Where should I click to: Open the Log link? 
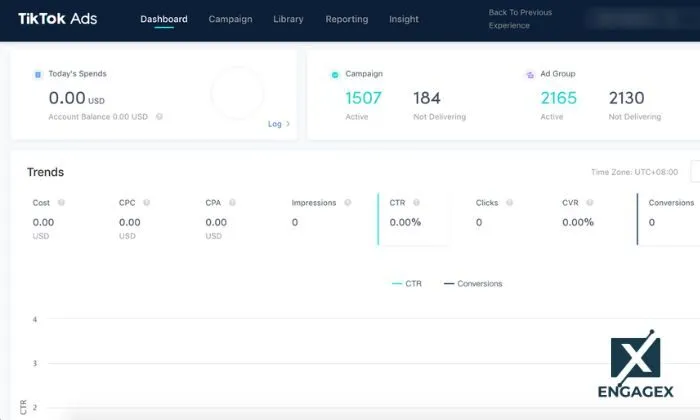(278, 124)
